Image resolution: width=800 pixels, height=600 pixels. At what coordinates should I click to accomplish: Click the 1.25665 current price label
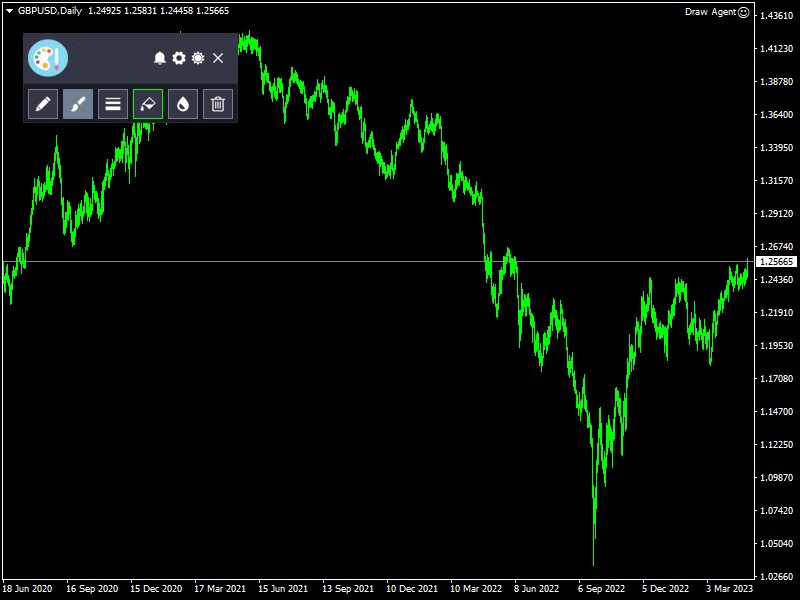coord(777,261)
